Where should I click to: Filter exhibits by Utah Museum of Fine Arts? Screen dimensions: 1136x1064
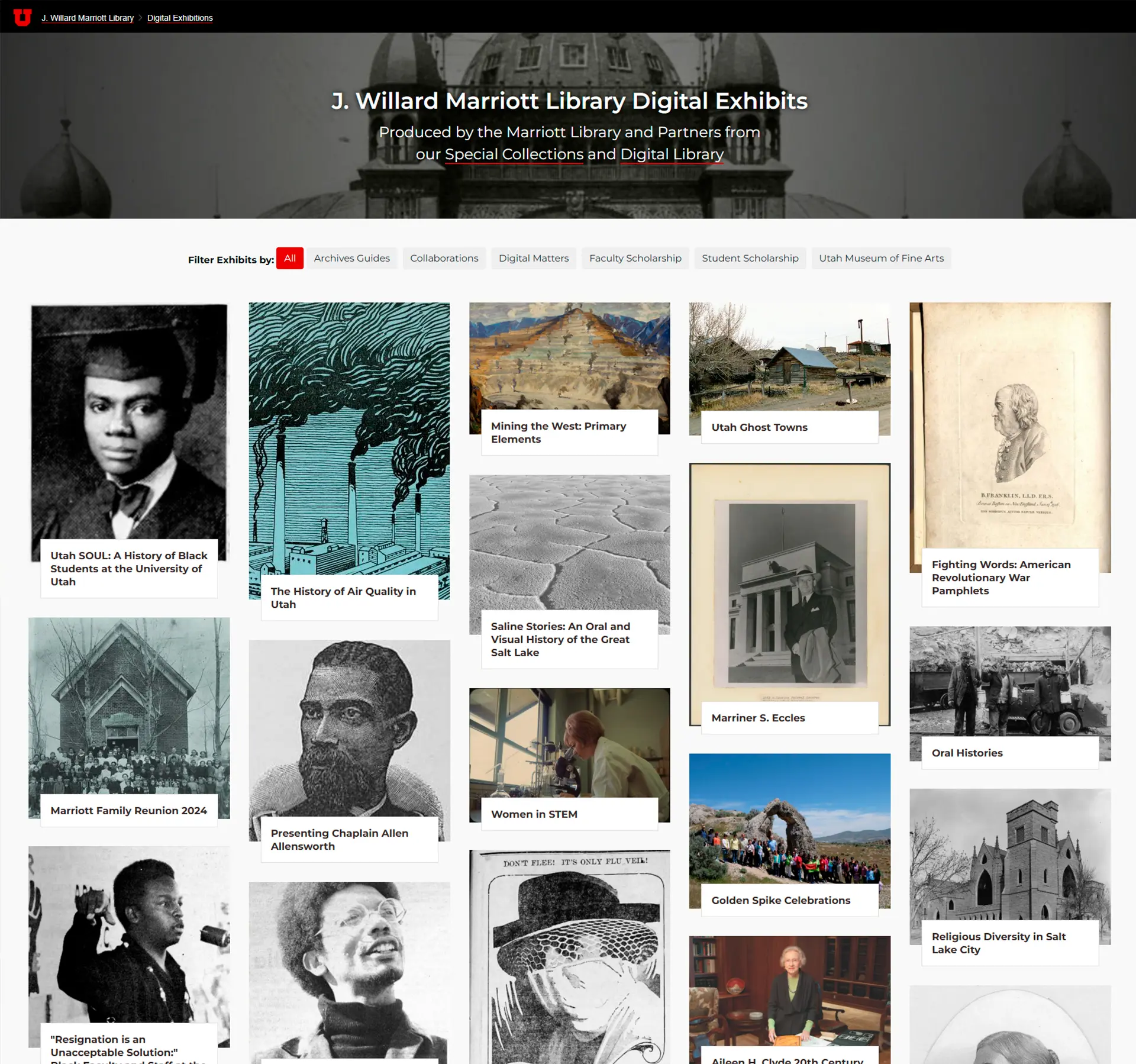[882, 258]
